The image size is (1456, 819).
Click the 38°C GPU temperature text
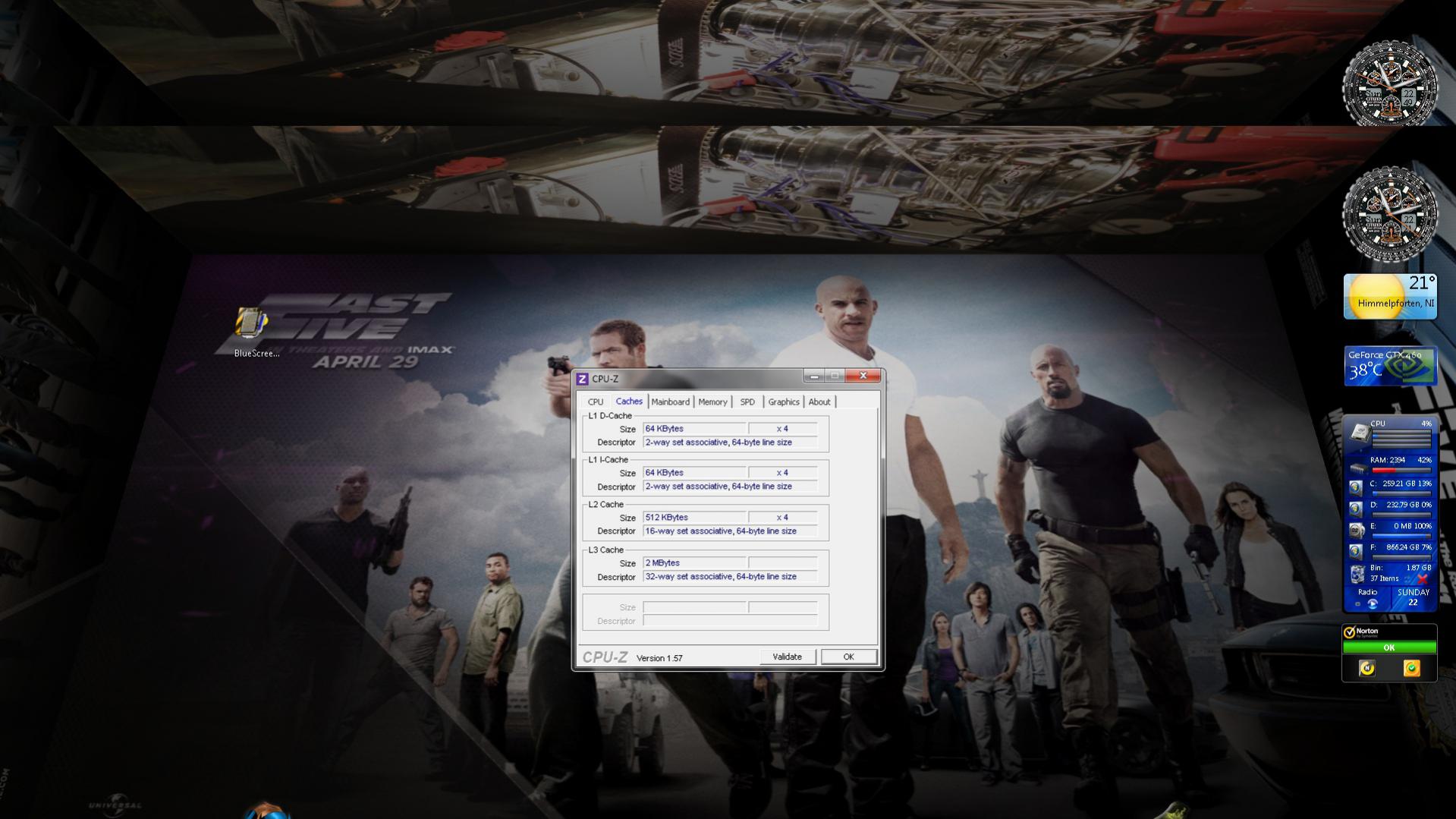coord(1364,370)
